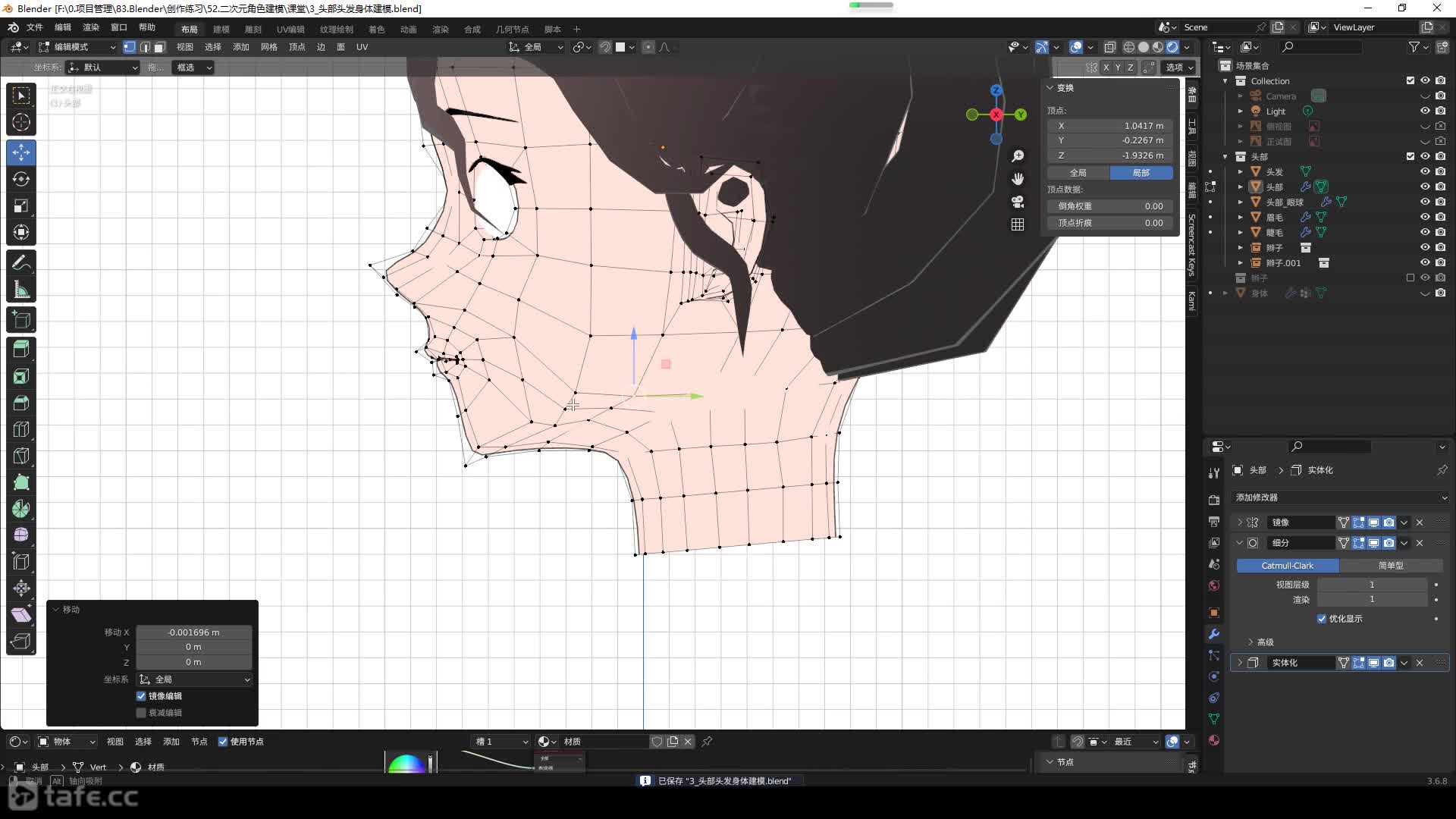Select the Rotate tool
This screenshot has height=819, width=1456.
(21, 179)
